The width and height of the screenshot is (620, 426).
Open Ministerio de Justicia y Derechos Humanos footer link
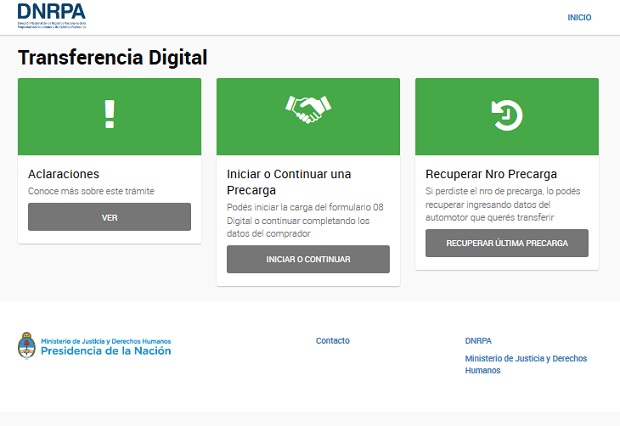pos(525,364)
